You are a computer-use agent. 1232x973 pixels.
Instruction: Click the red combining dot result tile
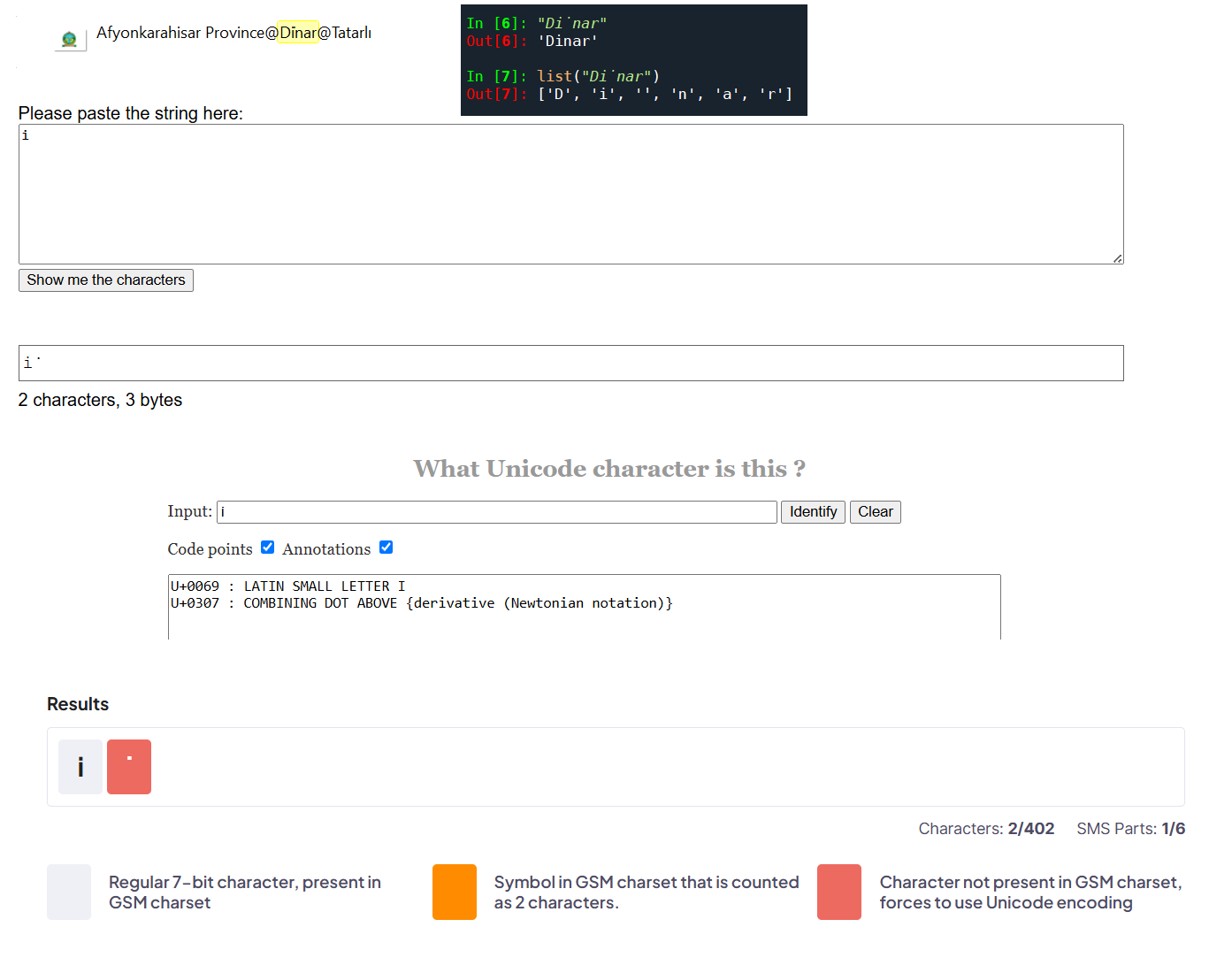tap(129, 767)
